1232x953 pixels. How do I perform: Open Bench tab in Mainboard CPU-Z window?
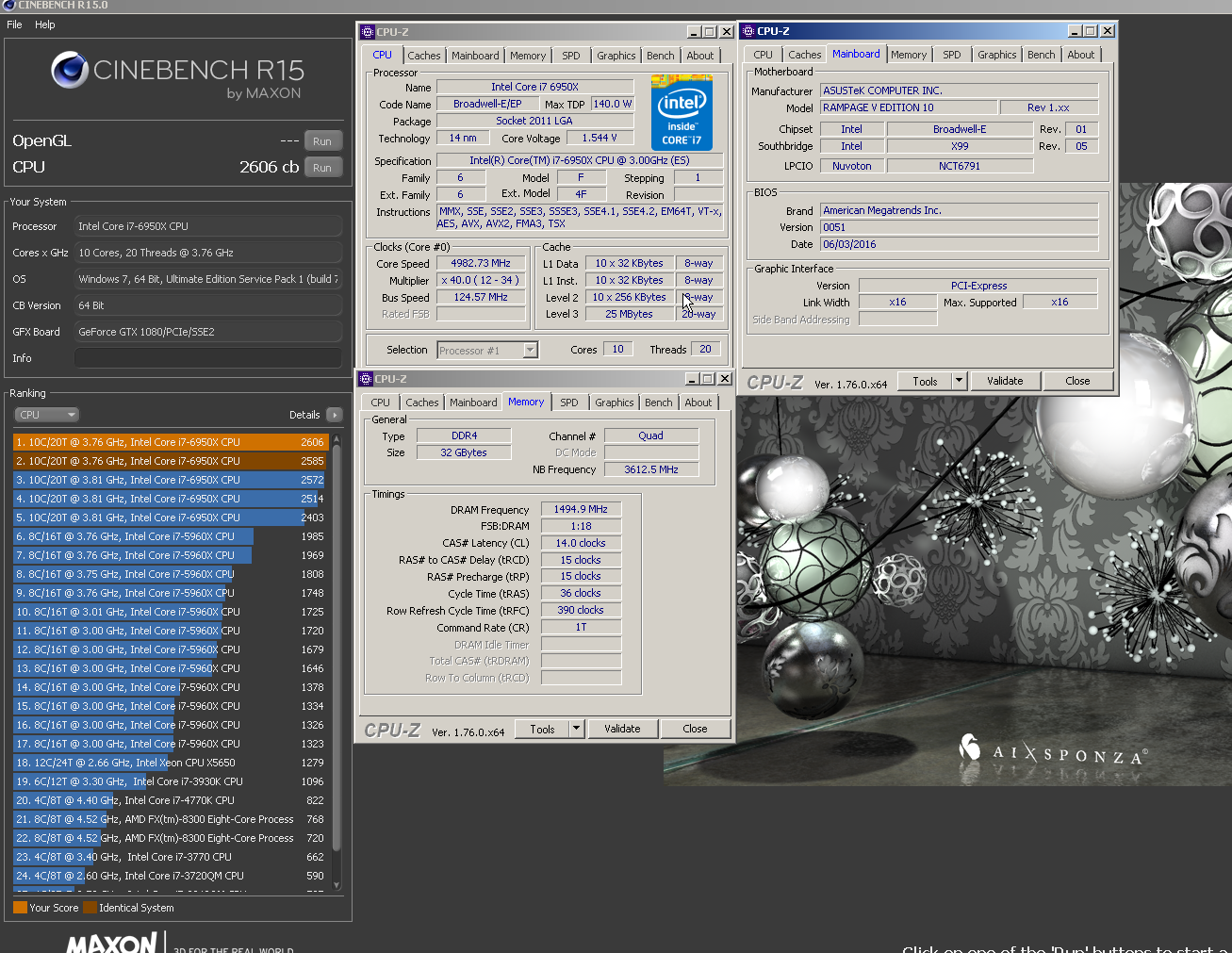[1042, 55]
